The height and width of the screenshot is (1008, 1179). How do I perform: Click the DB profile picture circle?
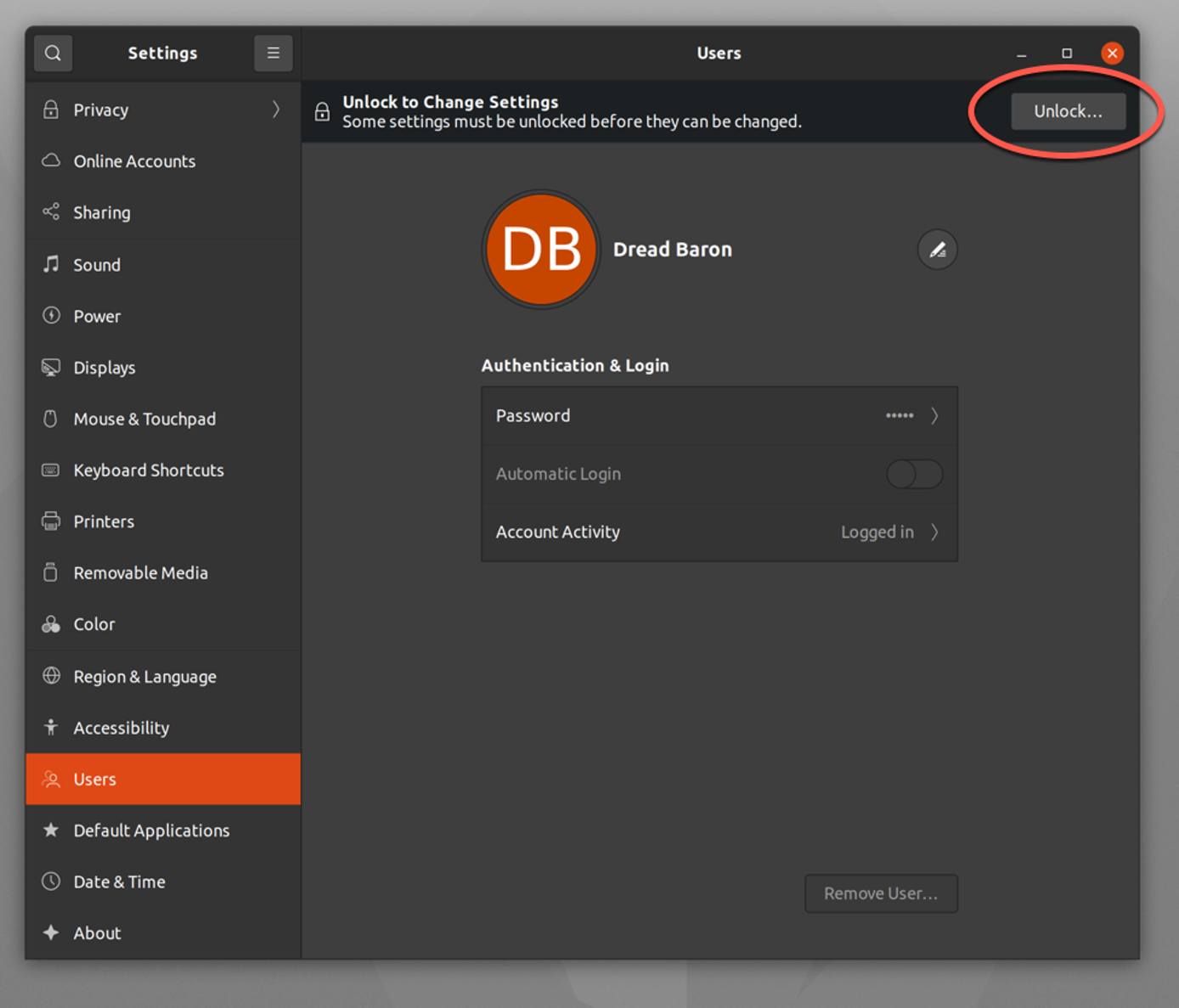coord(541,249)
